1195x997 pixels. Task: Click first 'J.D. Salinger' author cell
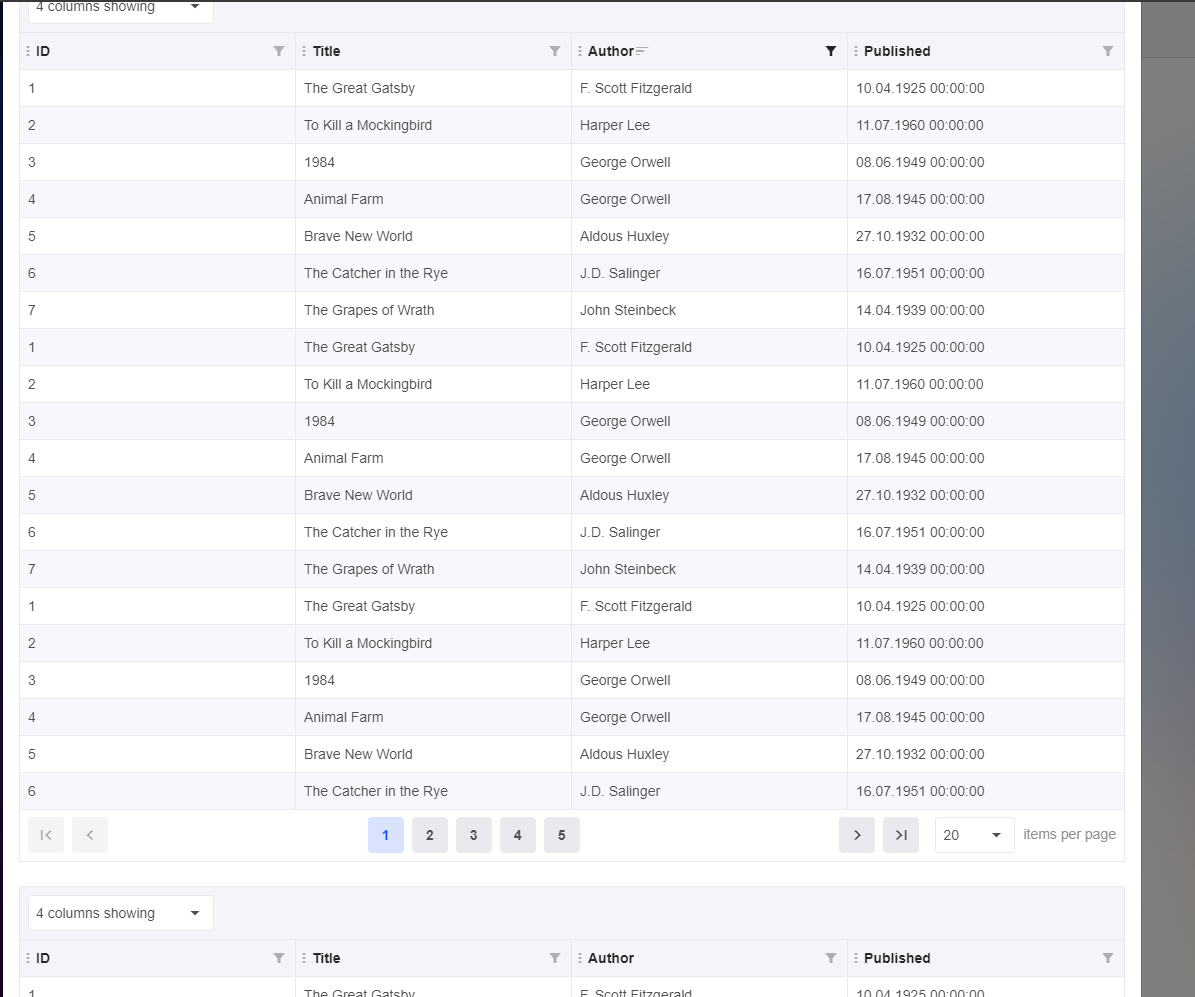(x=710, y=273)
